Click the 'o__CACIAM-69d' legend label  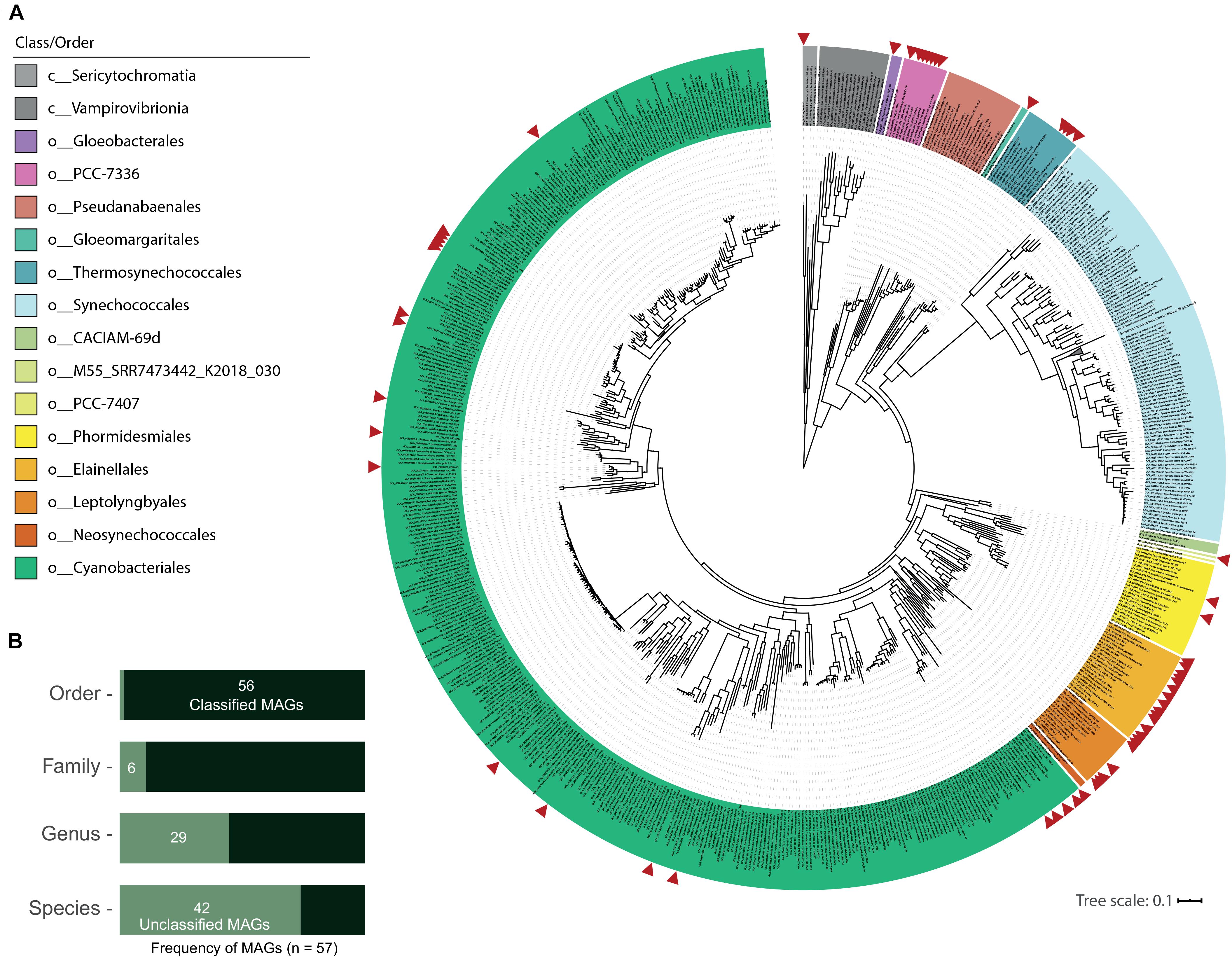pyautogui.click(x=104, y=338)
